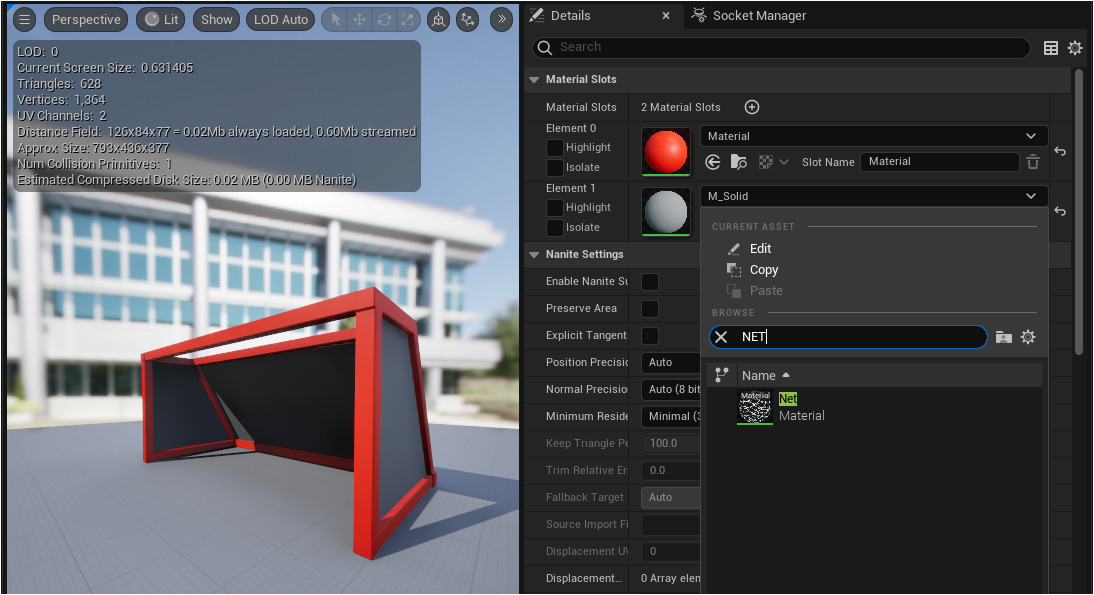Enable Highlight for Element 0
The height and width of the screenshot is (595, 1094).
click(x=555, y=147)
